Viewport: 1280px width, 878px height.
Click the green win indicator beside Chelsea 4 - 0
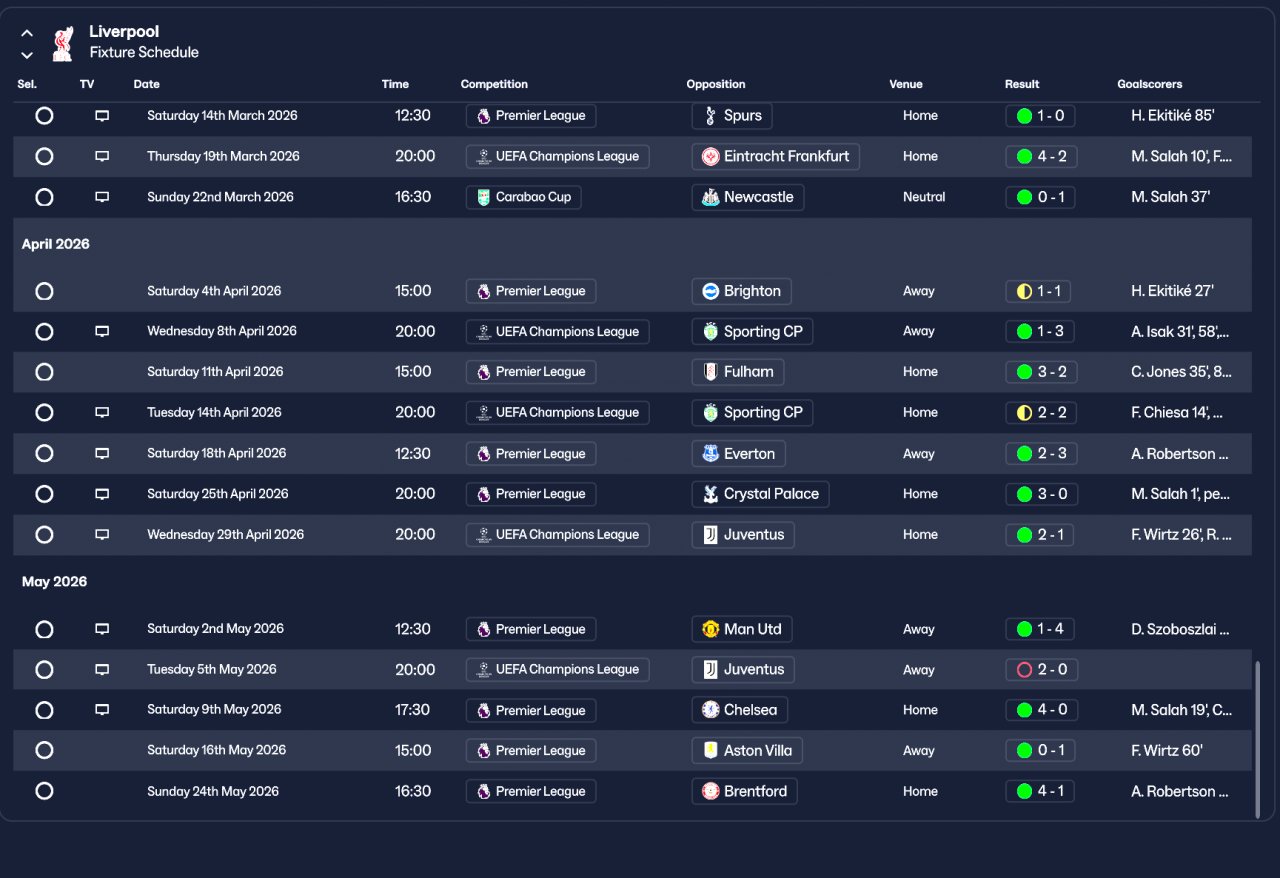(1024, 710)
